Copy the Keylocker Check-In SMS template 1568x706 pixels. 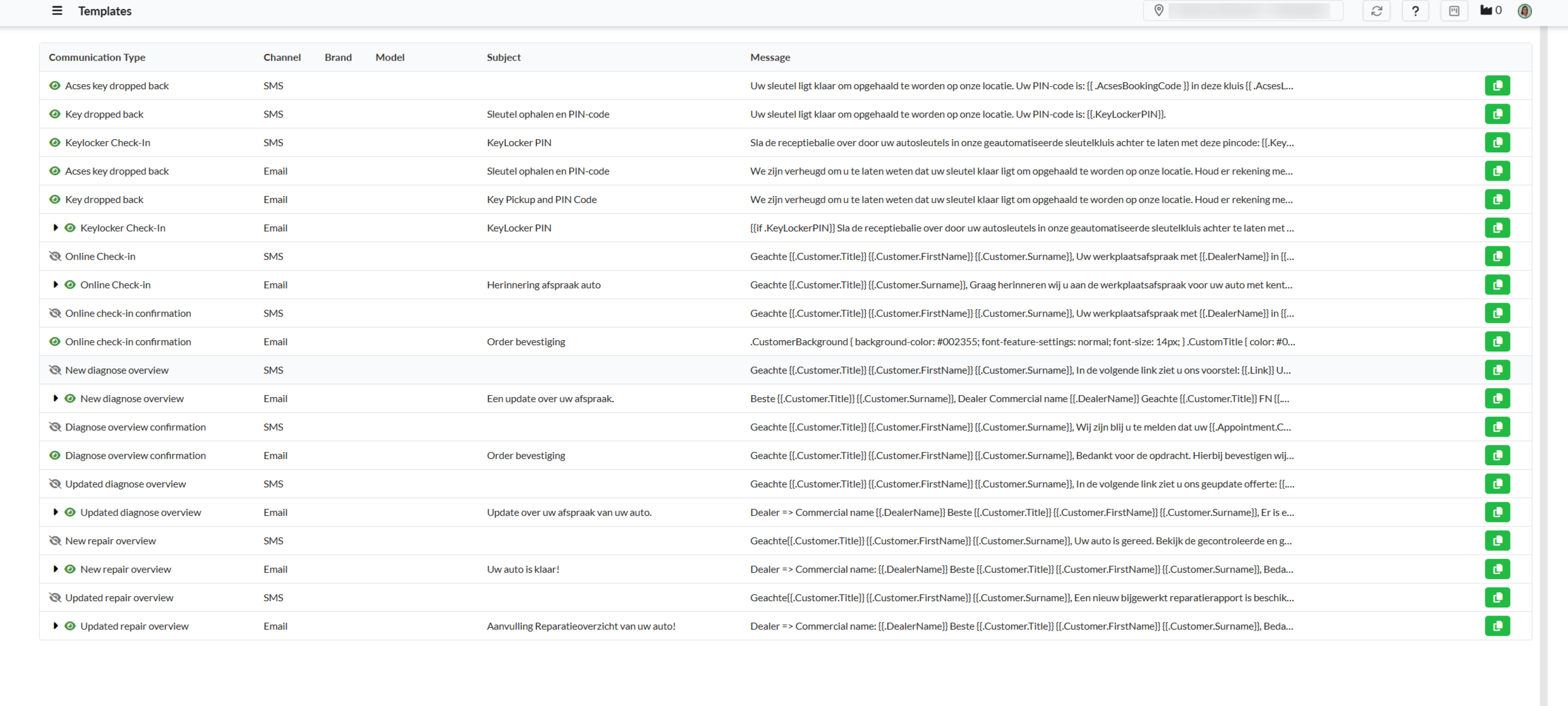click(1497, 142)
